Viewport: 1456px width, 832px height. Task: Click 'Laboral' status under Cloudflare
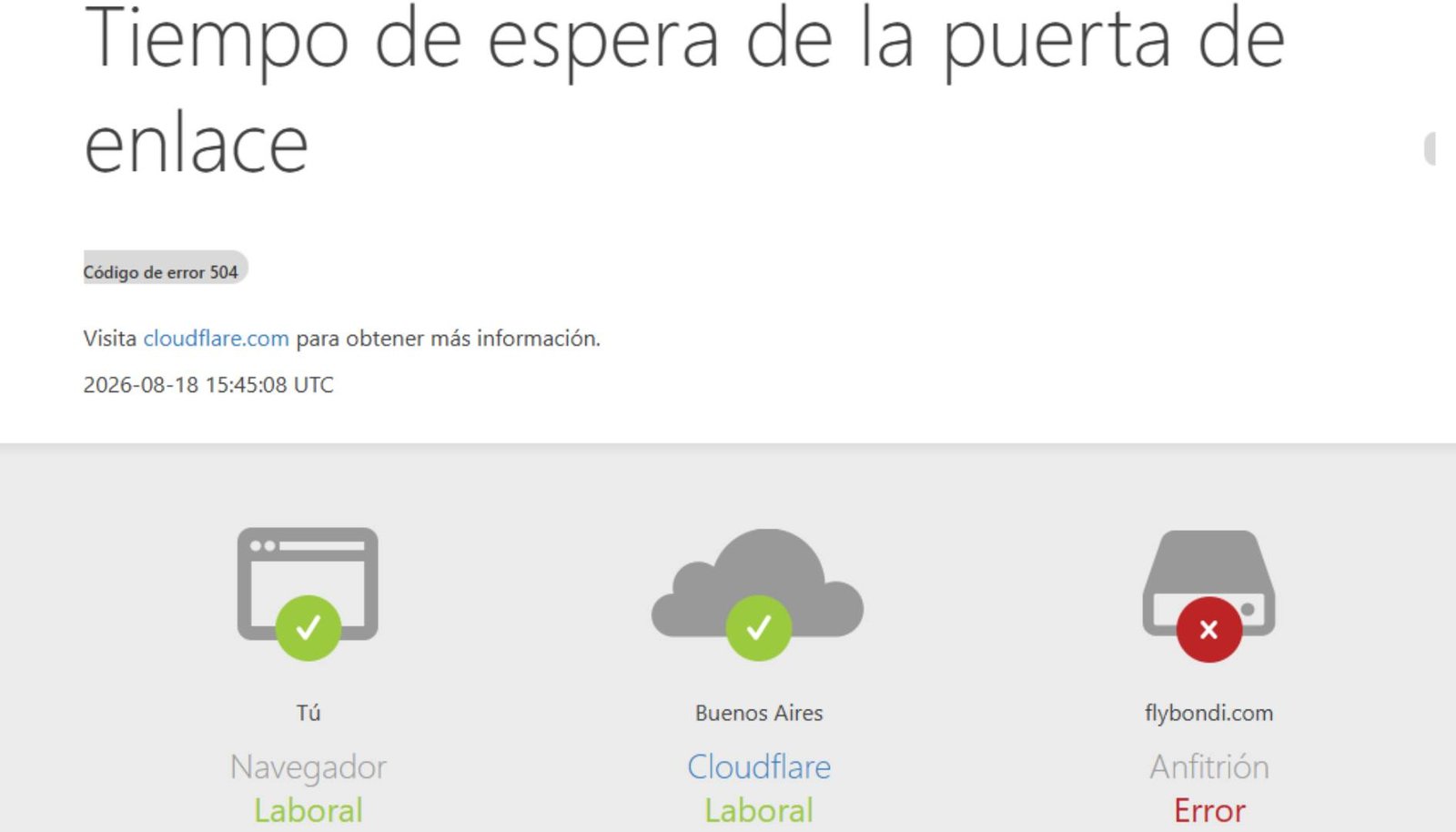point(759,810)
